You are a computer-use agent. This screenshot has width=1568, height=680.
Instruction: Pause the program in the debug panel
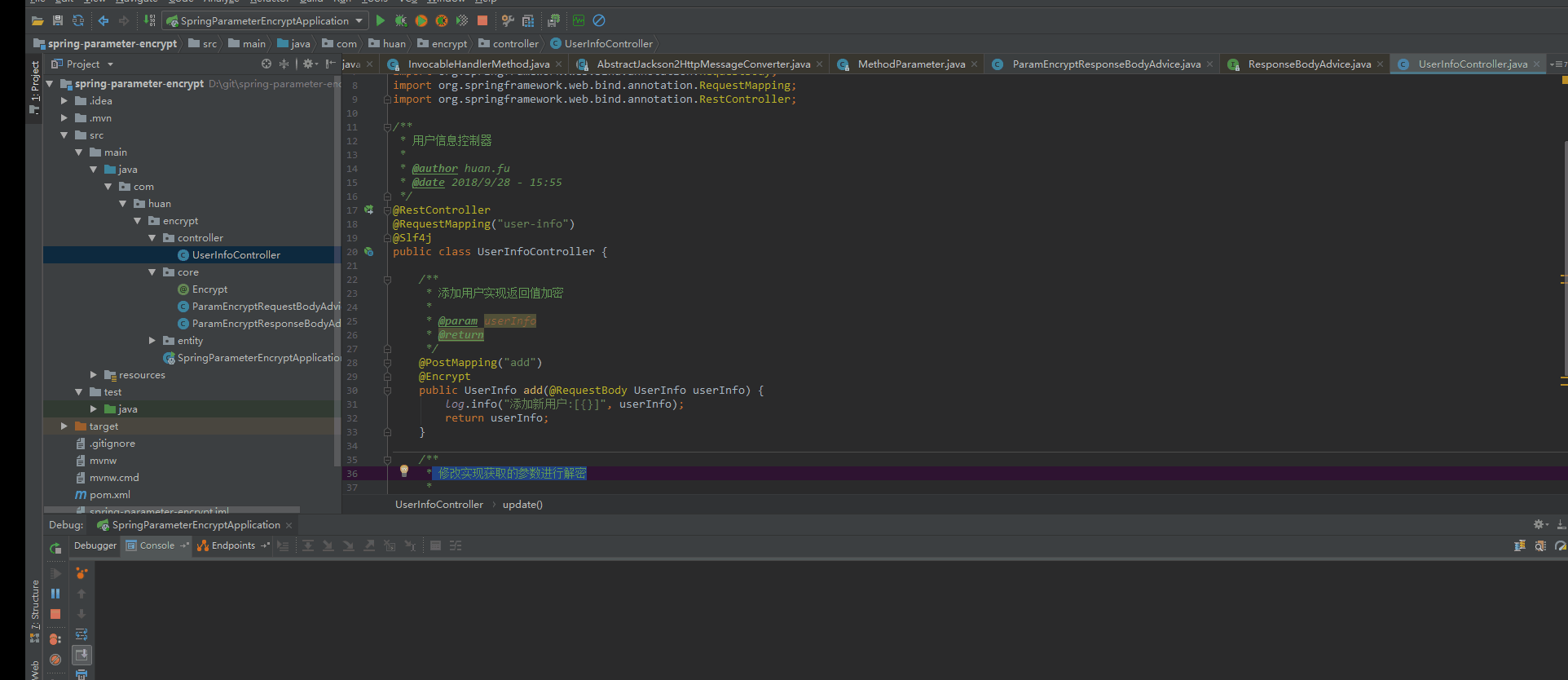55,594
